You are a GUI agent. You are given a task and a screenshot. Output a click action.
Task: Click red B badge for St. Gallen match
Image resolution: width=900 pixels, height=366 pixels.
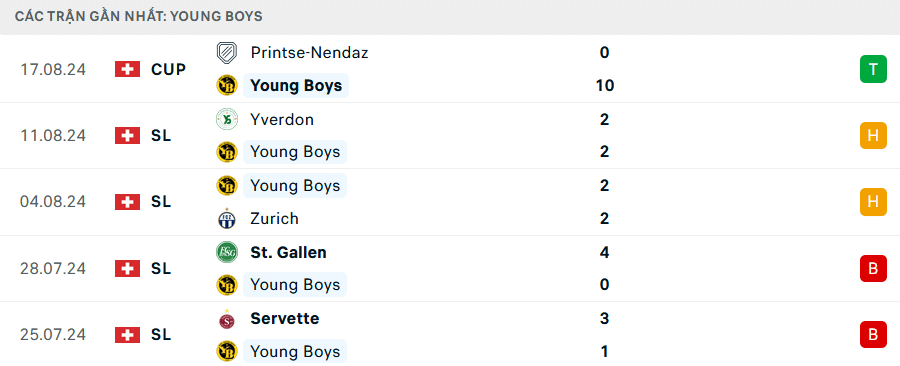(x=873, y=268)
